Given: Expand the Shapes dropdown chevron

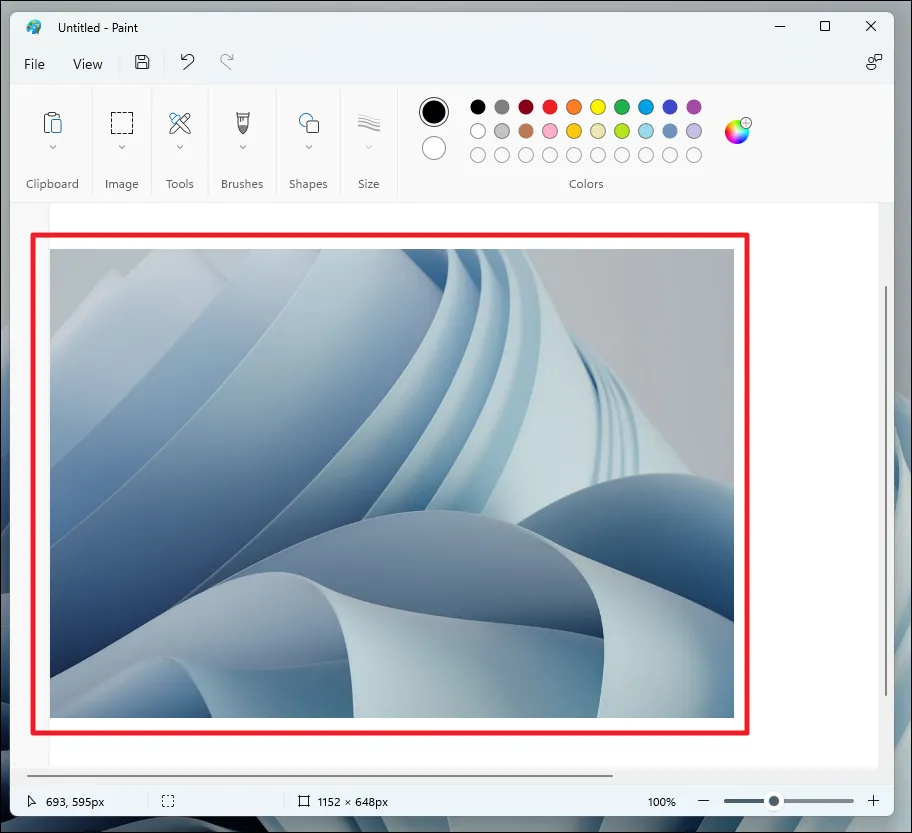Looking at the screenshot, I should pyautogui.click(x=308, y=148).
